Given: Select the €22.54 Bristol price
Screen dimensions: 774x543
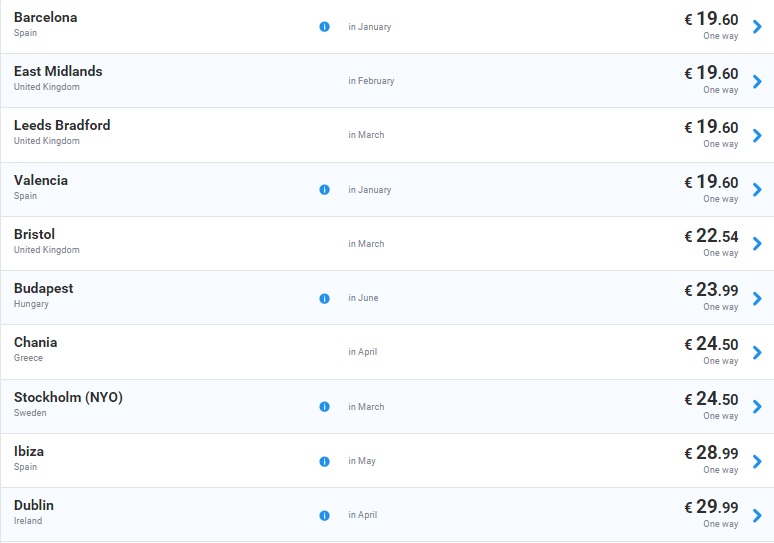Looking at the screenshot, I should click(711, 236).
